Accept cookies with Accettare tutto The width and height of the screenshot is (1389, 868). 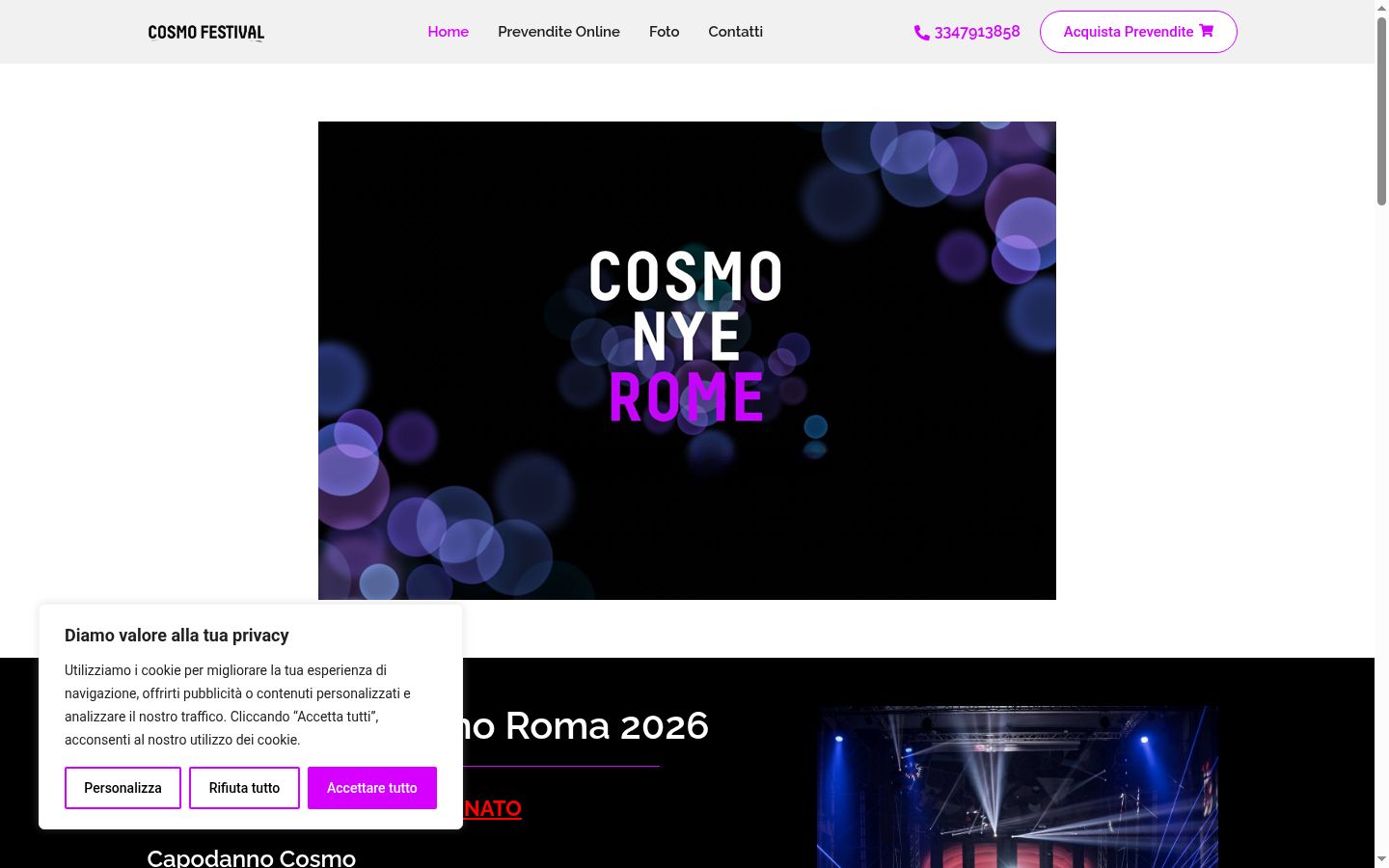(x=372, y=788)
